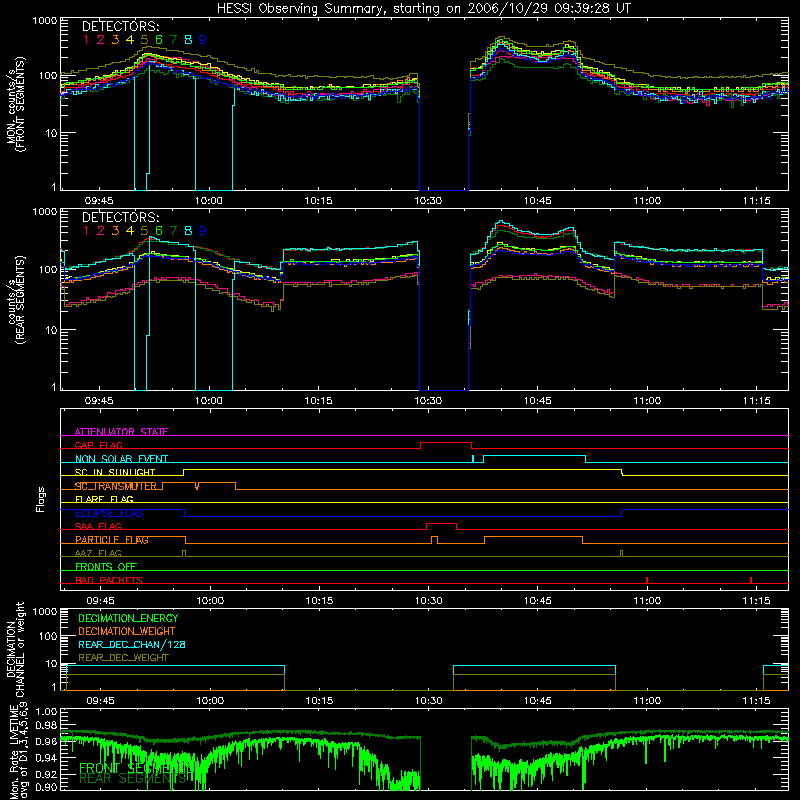Screen dimensions: 800x800
Task: Click the GAP_FLAG label
Action: pos(99,445)
